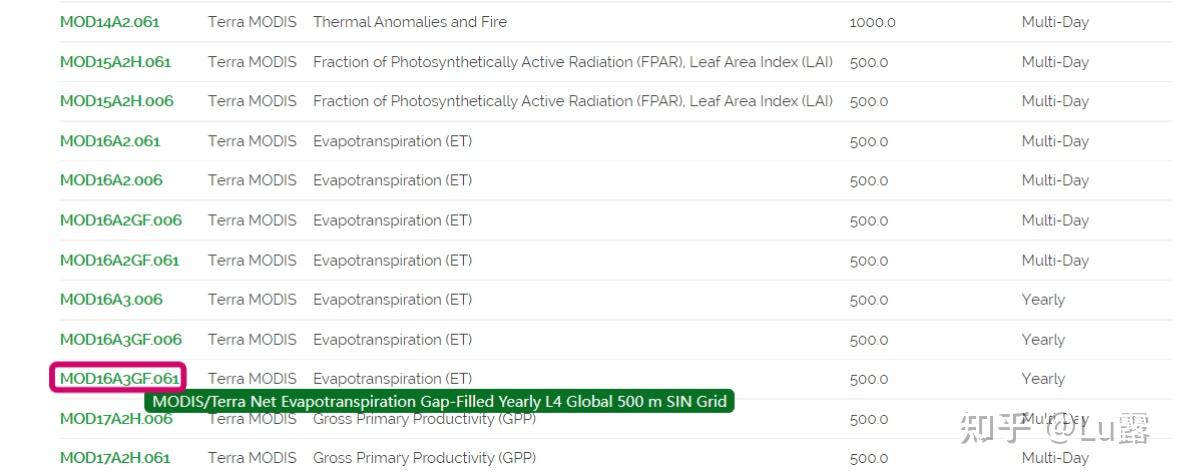Click the 1000.0 resolution value
Screen dimensions: 1179x475
click(872, 22)
